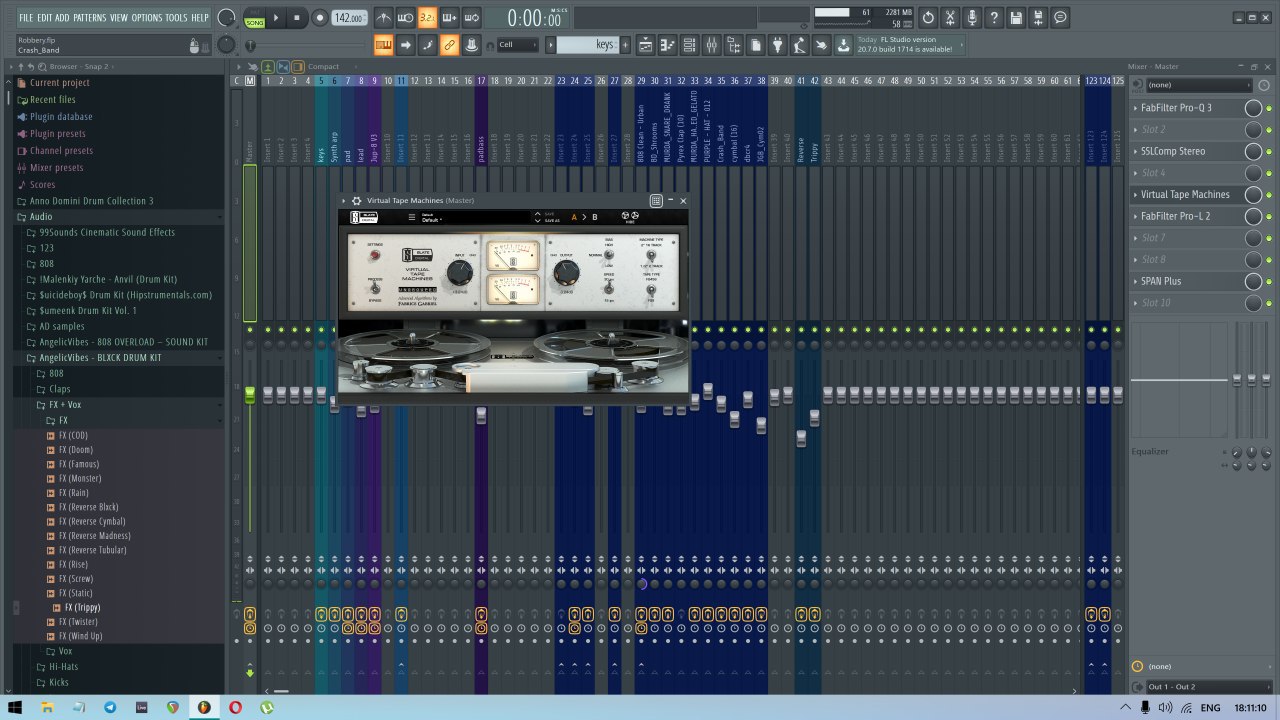
Task: Arm recording with the Record button
Action: 320,18
